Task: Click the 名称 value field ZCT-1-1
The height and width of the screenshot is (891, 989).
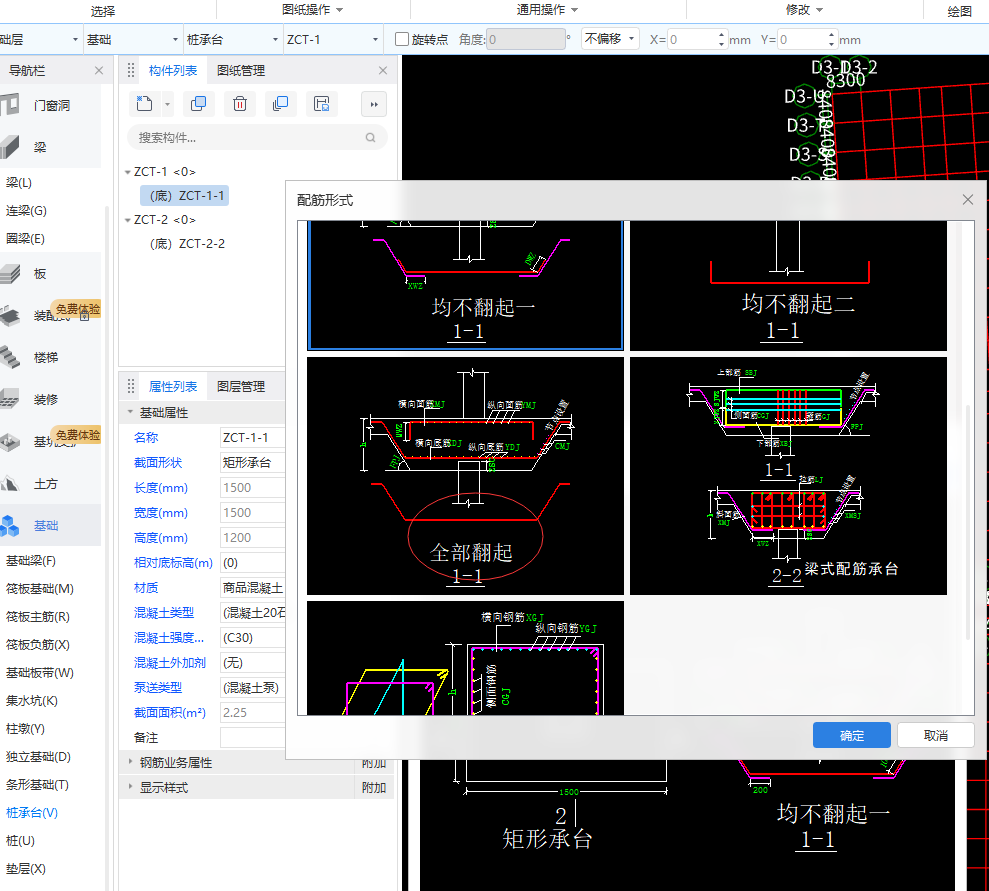Action: 252,437
